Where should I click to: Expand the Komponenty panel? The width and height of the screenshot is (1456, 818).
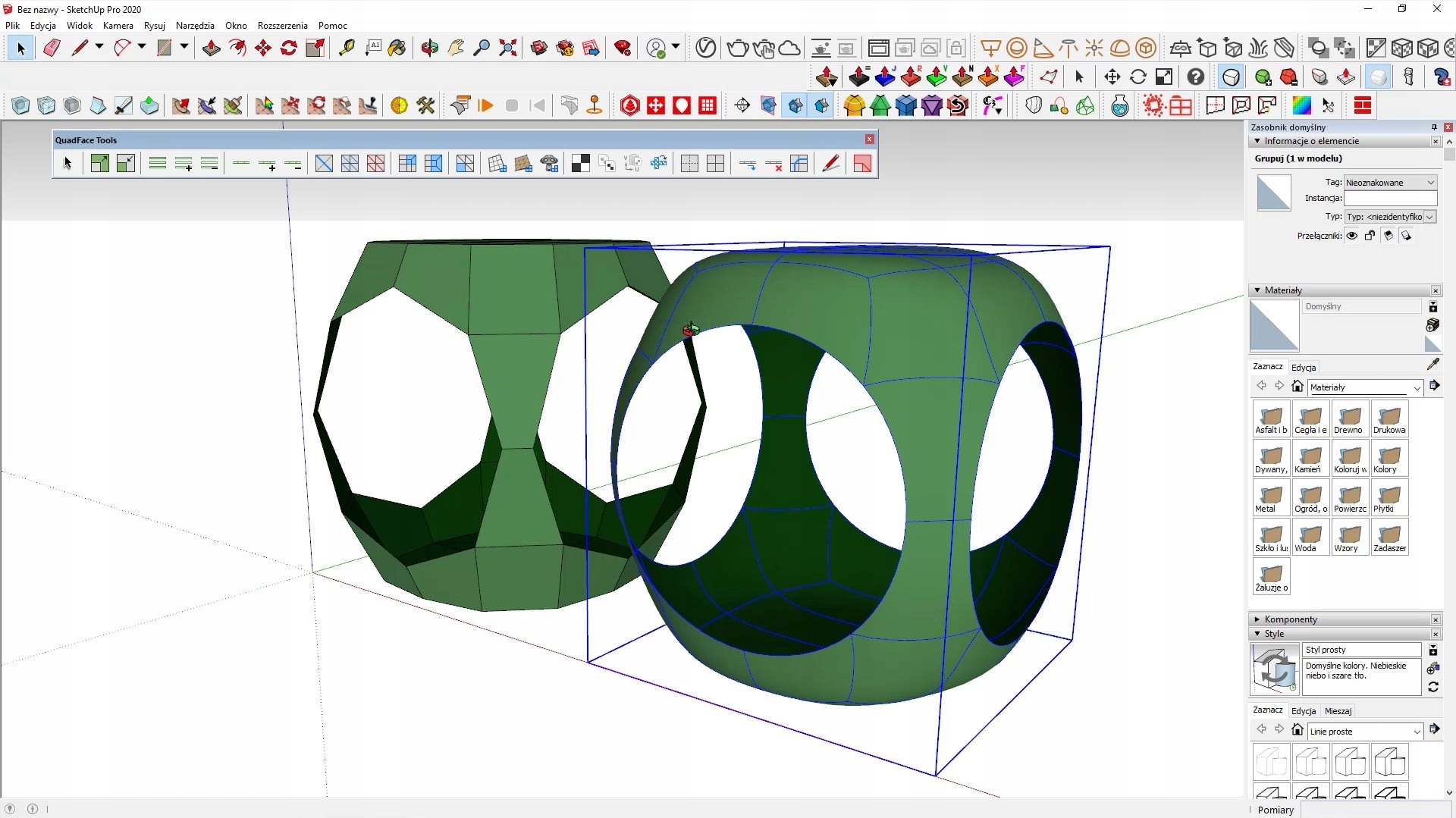click(1291, 619)
